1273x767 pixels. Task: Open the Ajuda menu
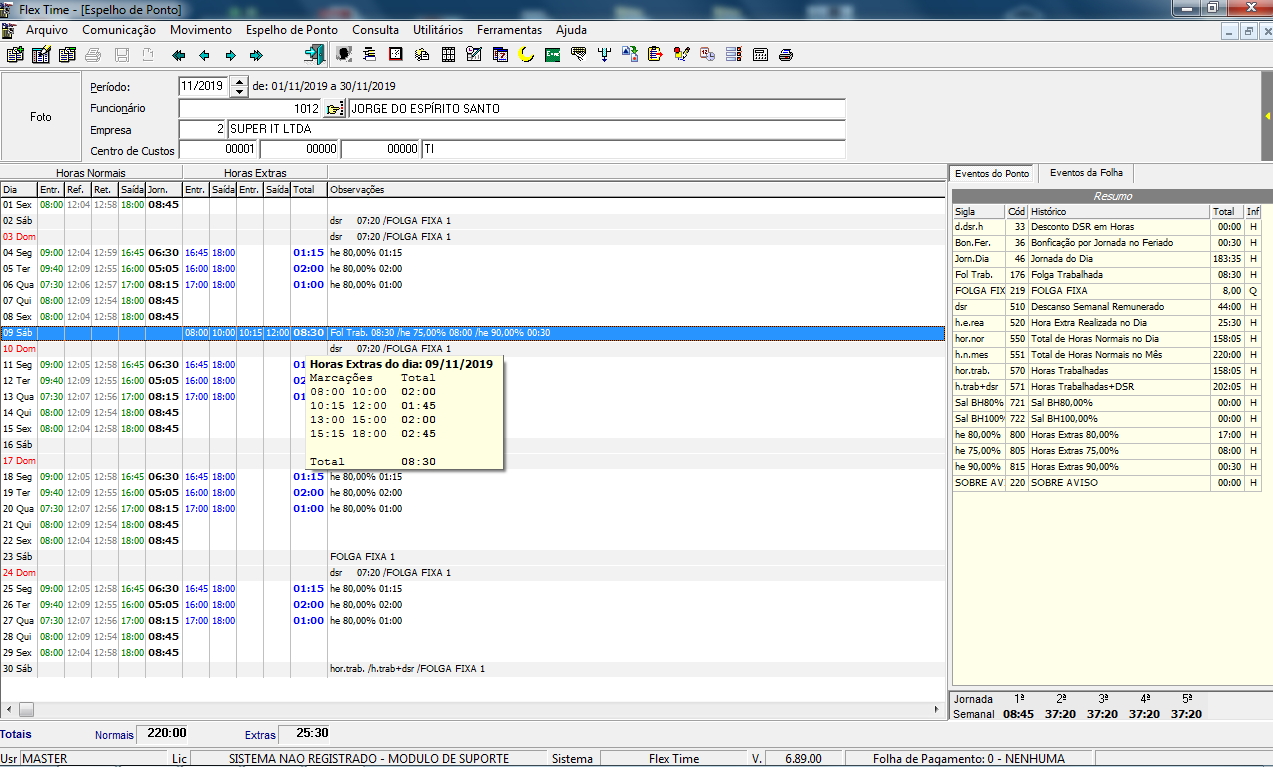[571, 30]
